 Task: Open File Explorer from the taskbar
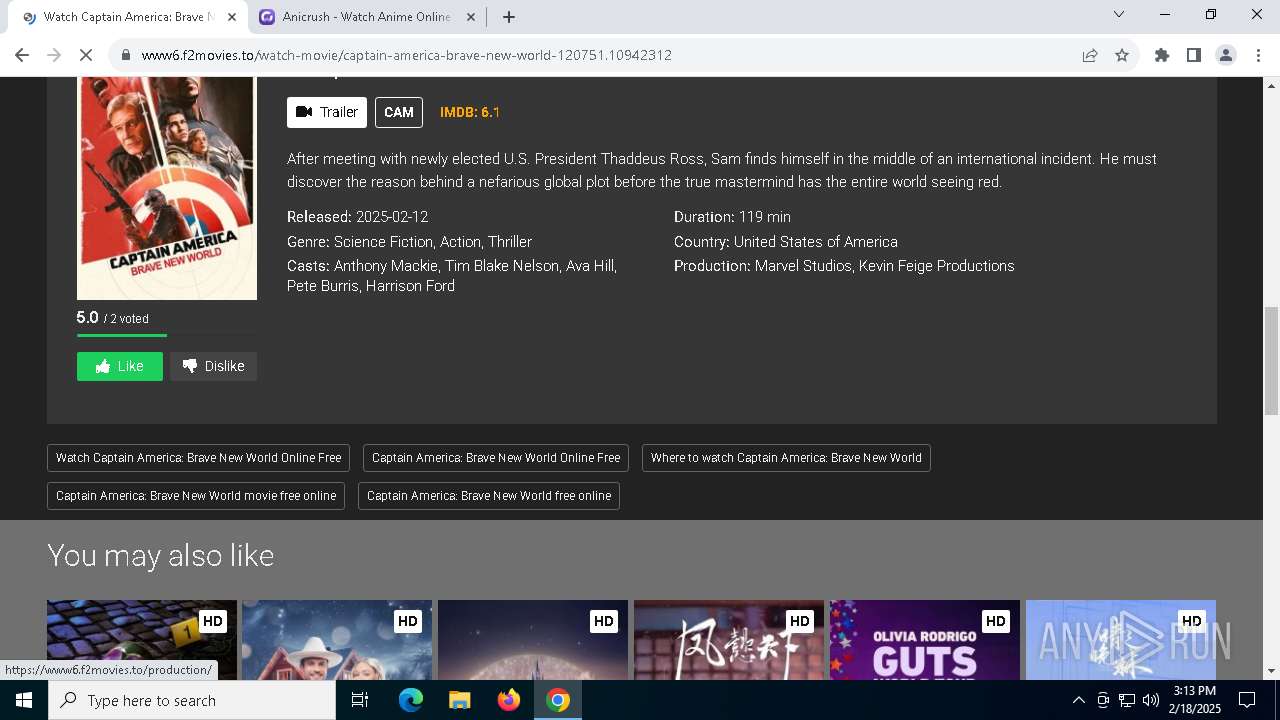coord(459,700)
